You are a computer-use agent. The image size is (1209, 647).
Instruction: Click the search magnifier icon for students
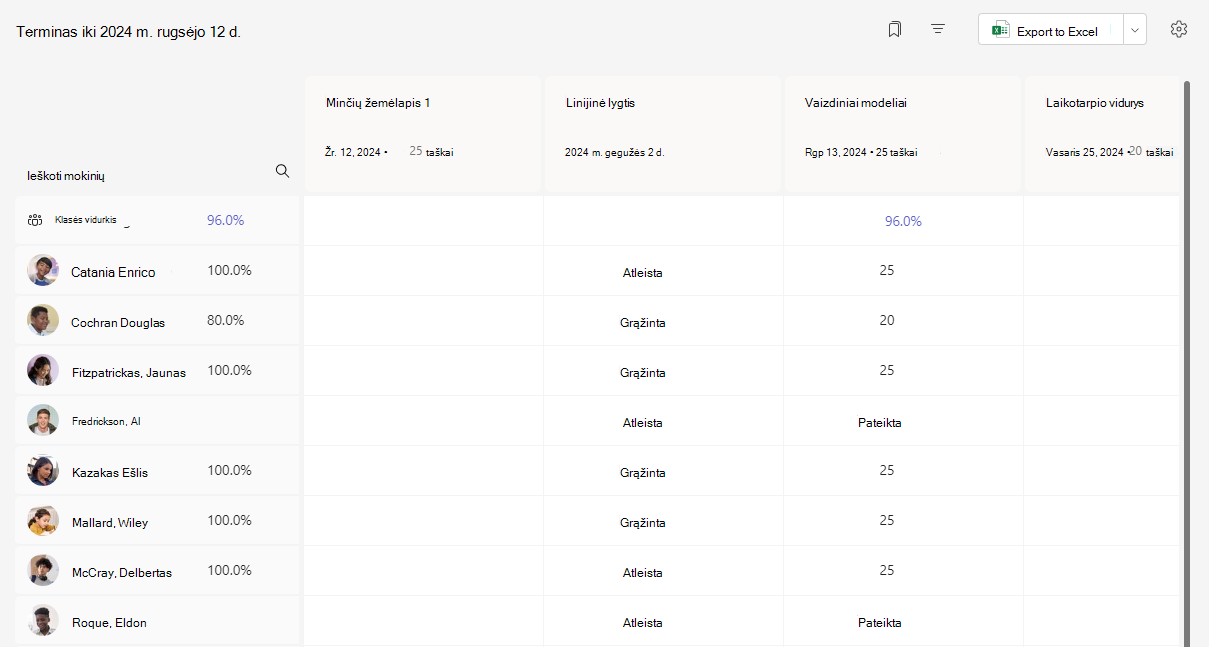pos(282,171)
